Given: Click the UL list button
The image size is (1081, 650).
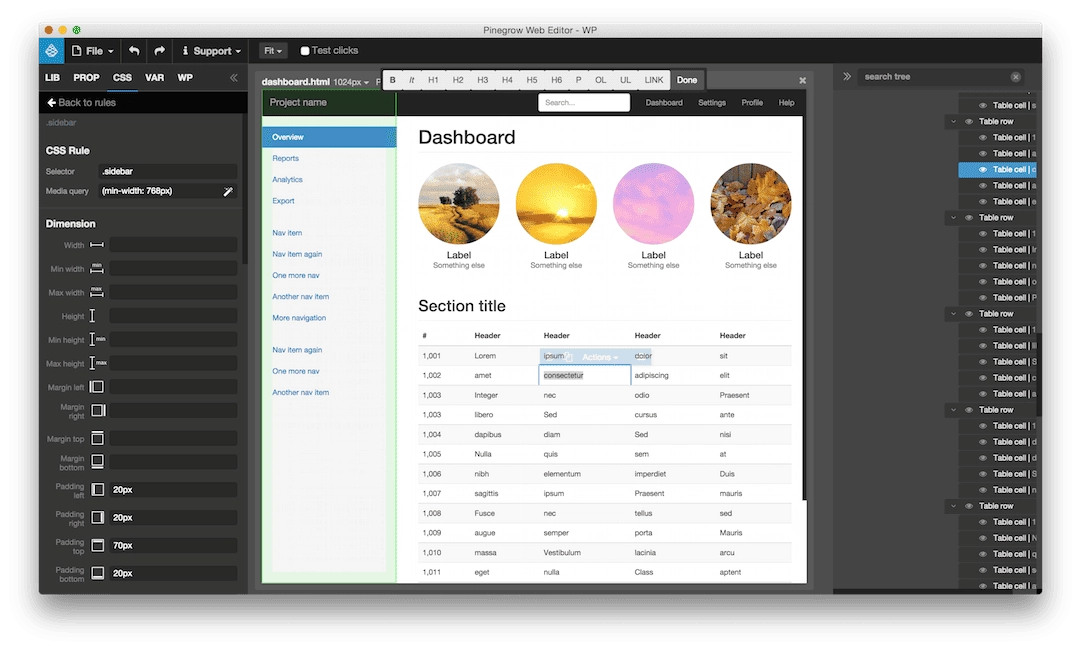Looking at the screenshot, I should coord(625,80).
